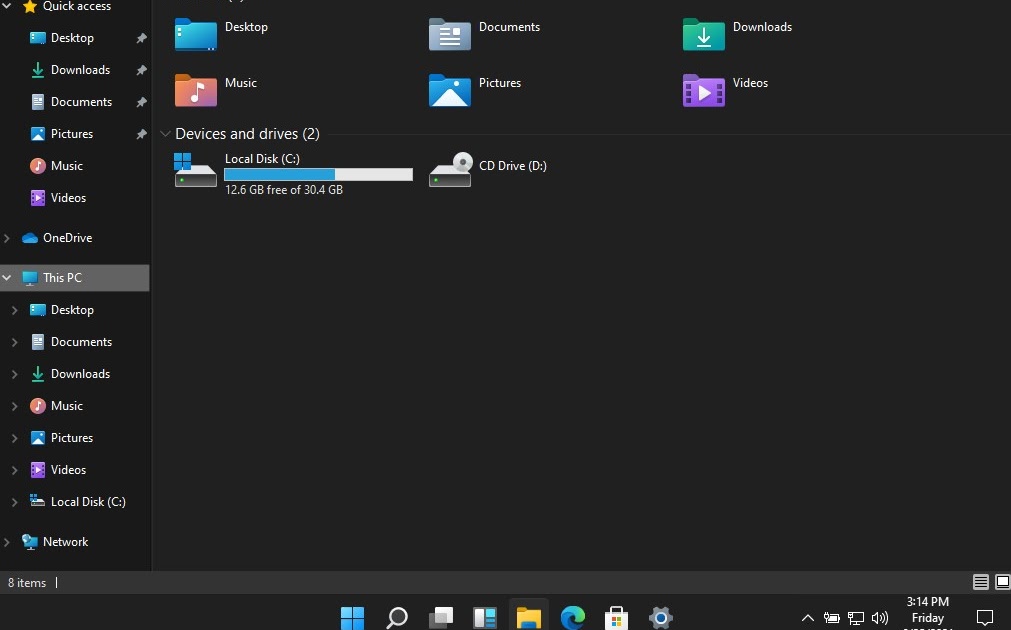Select Downloads under Quick access
This screenshot has height=630, width=1011.
tap(80, 70)
